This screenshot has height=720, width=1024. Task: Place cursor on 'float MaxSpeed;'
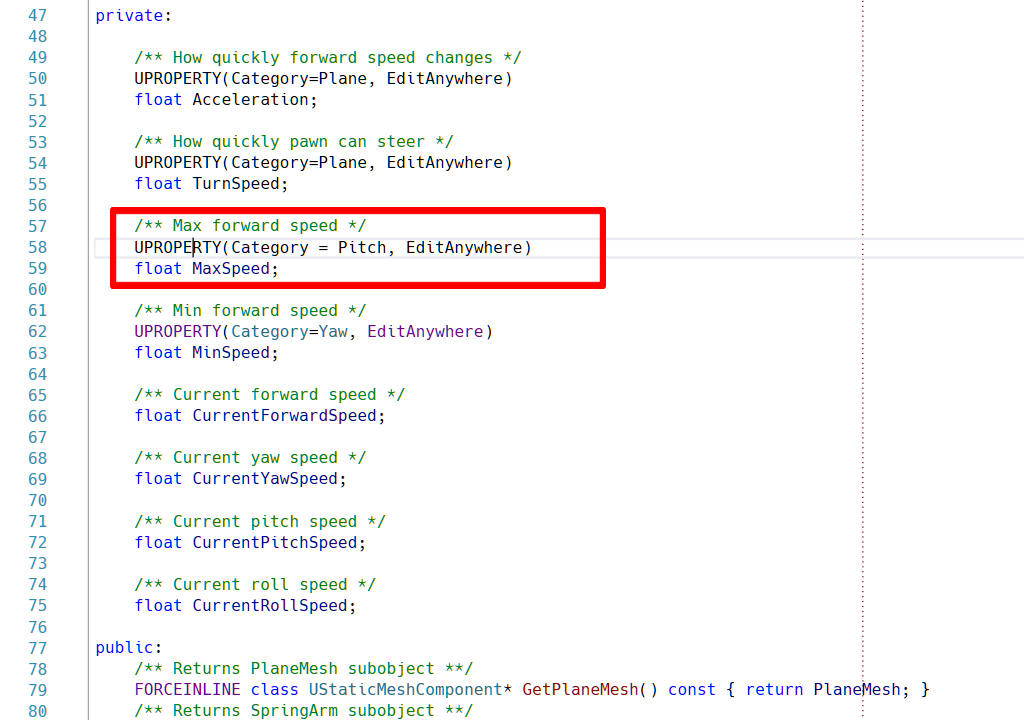pos(206,269)
